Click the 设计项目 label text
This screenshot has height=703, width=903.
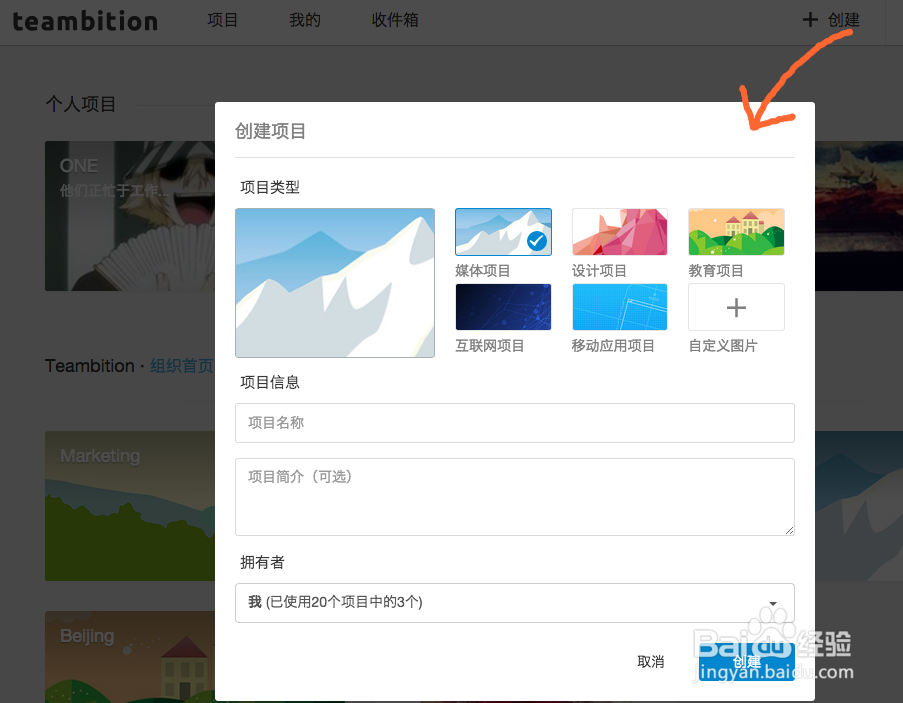tap(599, 271)
